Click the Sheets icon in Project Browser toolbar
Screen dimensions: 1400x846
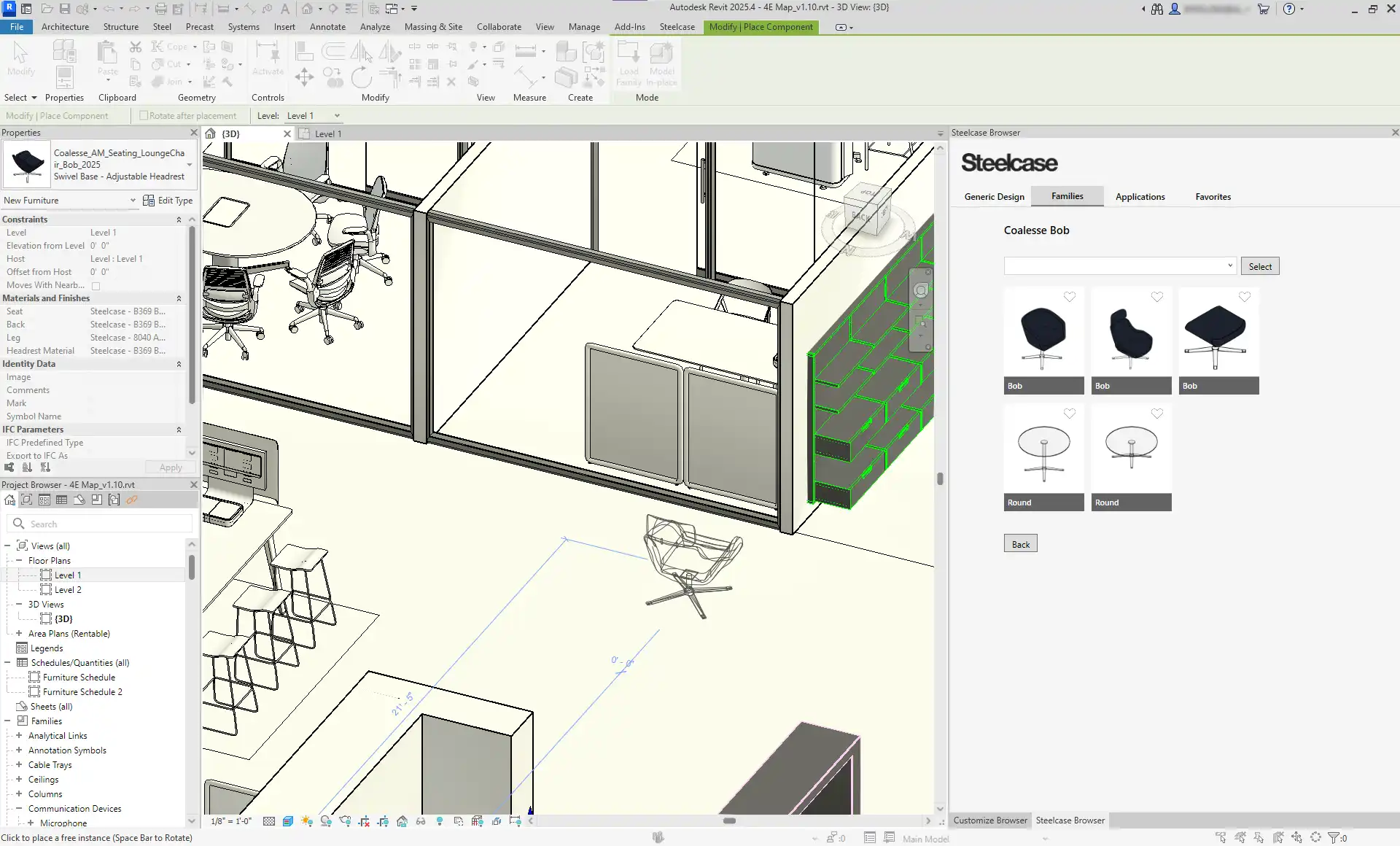(x=79, y=500)
